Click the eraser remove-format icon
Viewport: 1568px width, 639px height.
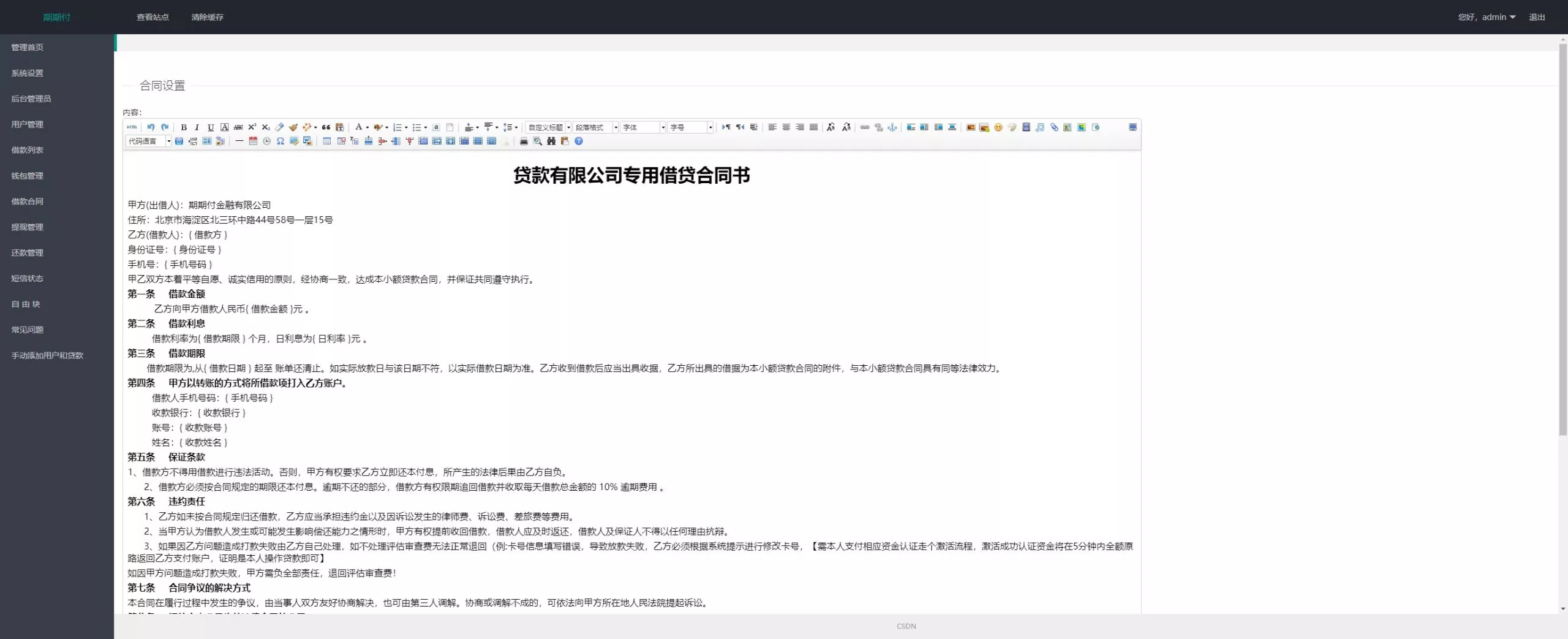pos(279,127)
